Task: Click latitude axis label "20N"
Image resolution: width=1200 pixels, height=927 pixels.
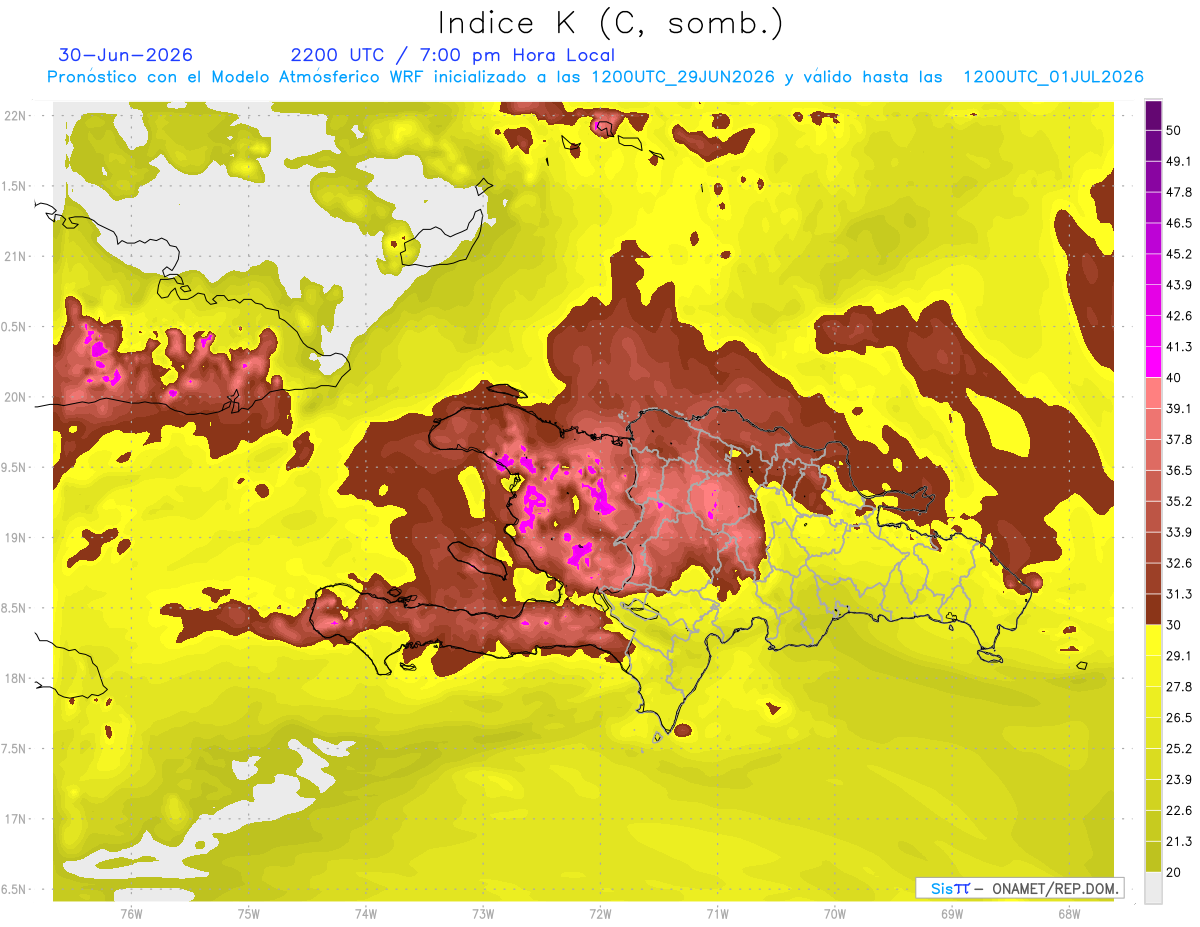Action: click(15, 397)
